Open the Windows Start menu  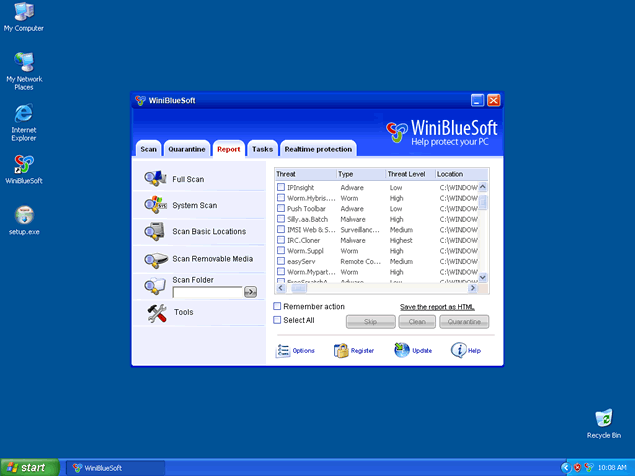click(27, 467)
